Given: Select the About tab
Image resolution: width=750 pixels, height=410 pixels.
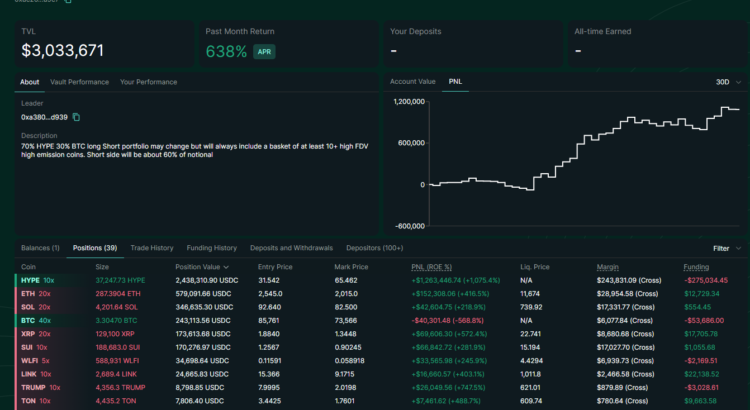Looking at the screenshot, I should [30, 82].
